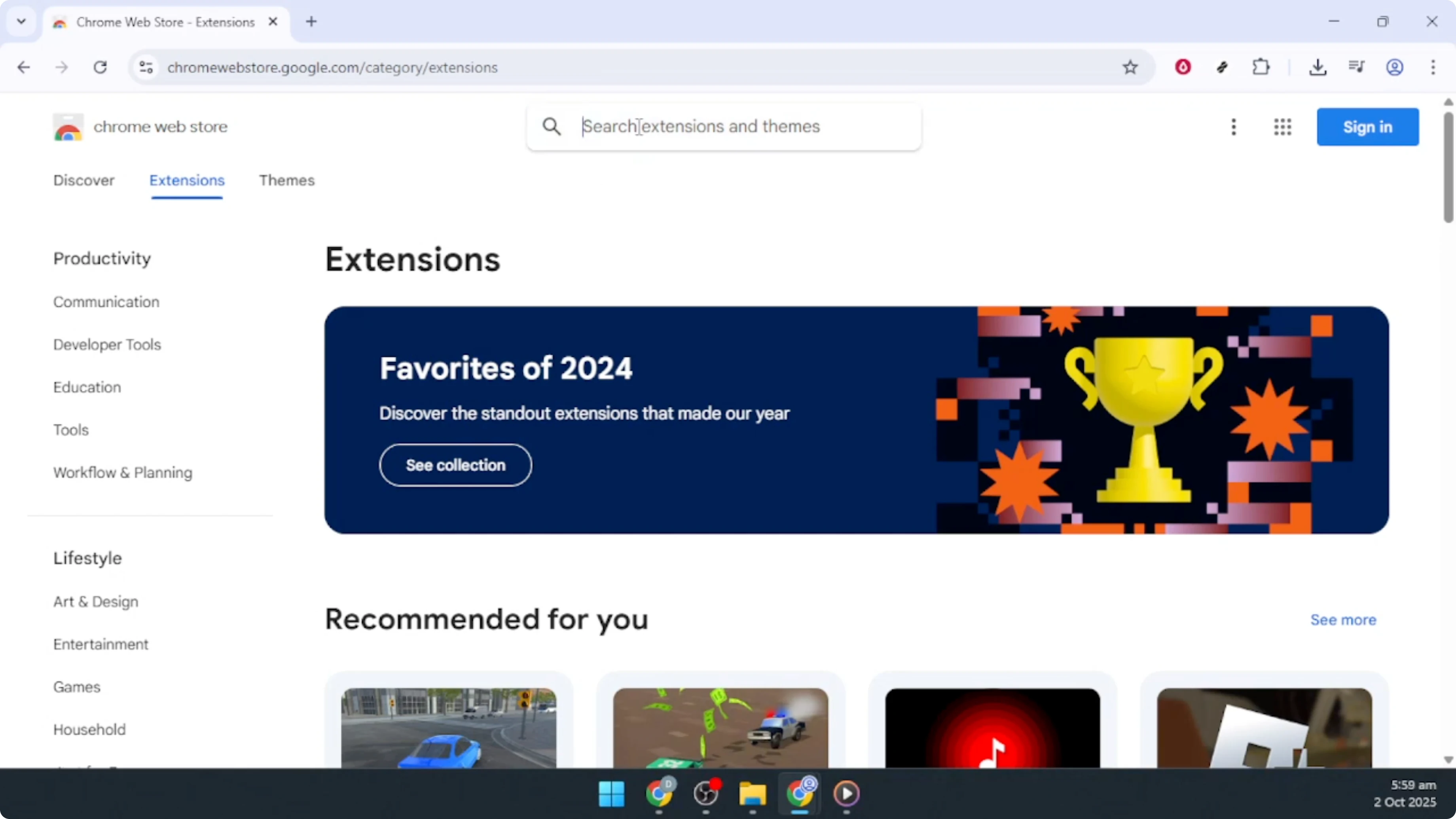Switch to the Discover tab

pos(83,180)
